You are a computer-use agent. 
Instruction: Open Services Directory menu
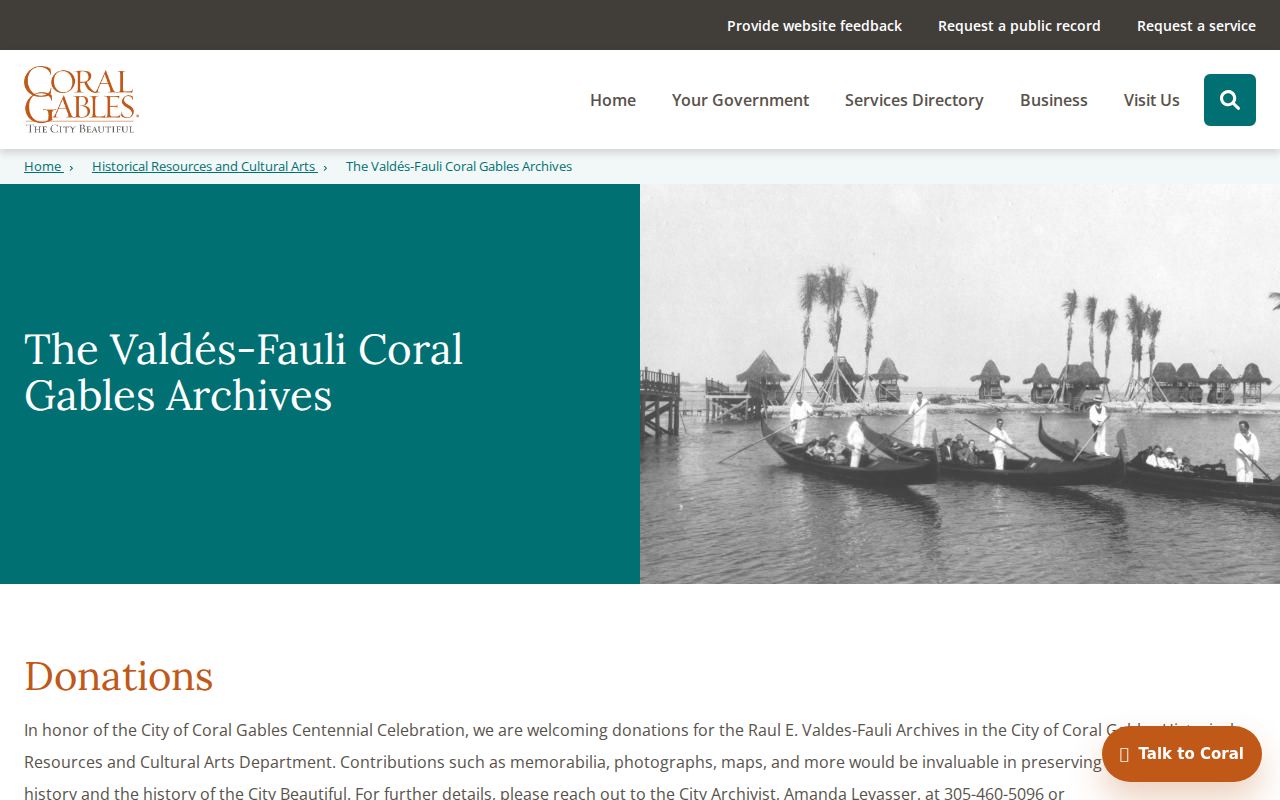pos(914,100)
